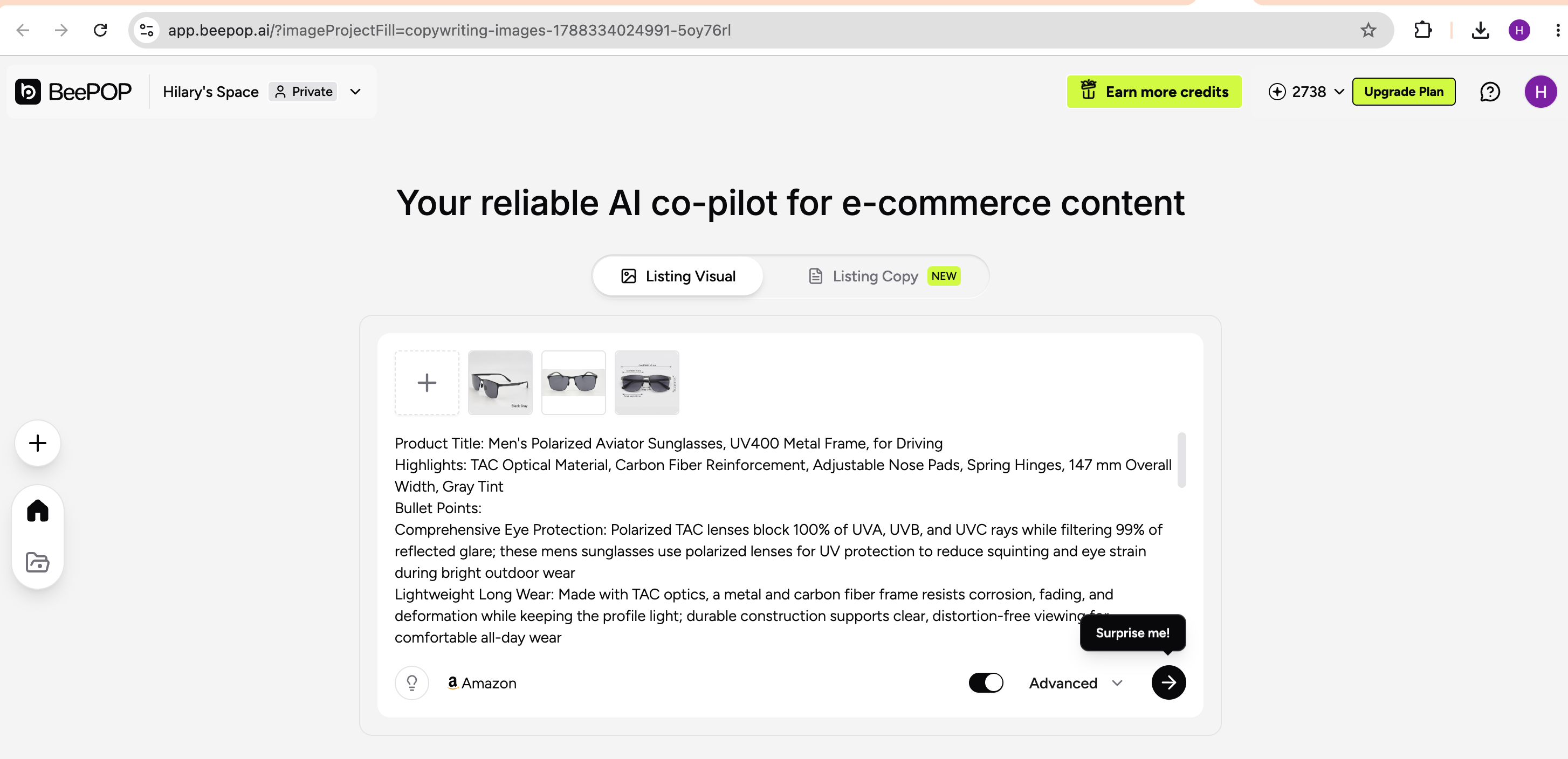Image resolution: width=1568 pixels, height=759 pixels.
Task: Create new project with sidebar plus button
Action: [x=38, y=443]
